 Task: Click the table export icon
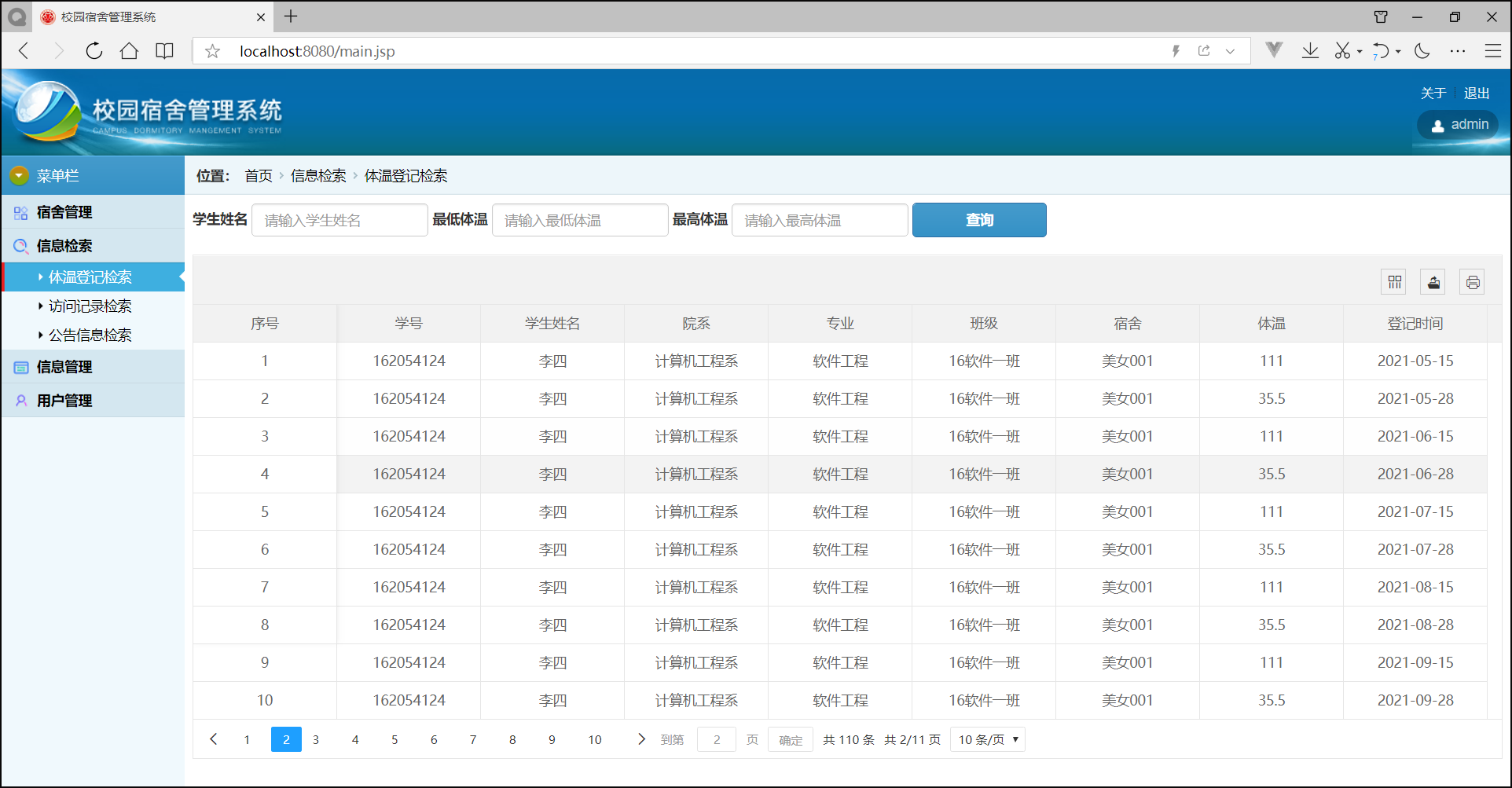[1433, 282]
